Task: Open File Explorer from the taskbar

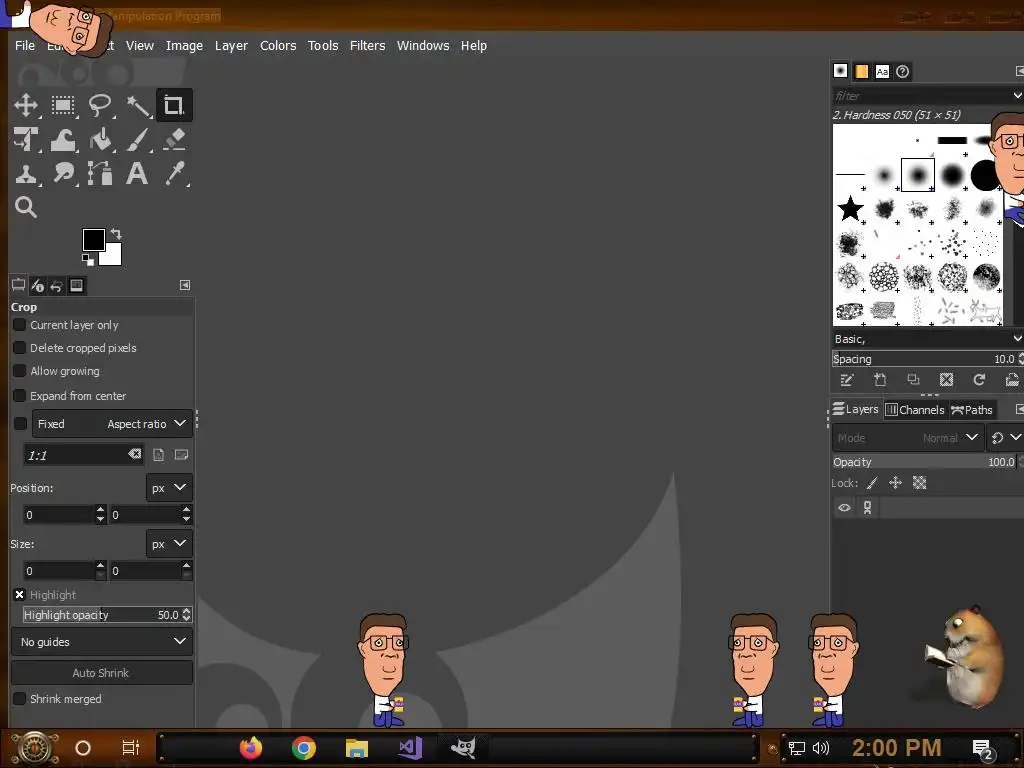Action: 357,748
